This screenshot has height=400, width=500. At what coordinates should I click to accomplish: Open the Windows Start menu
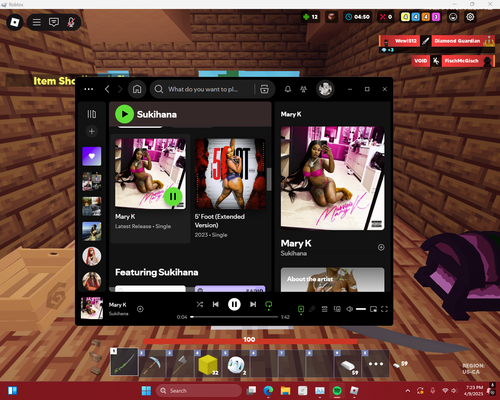(146, 390)
